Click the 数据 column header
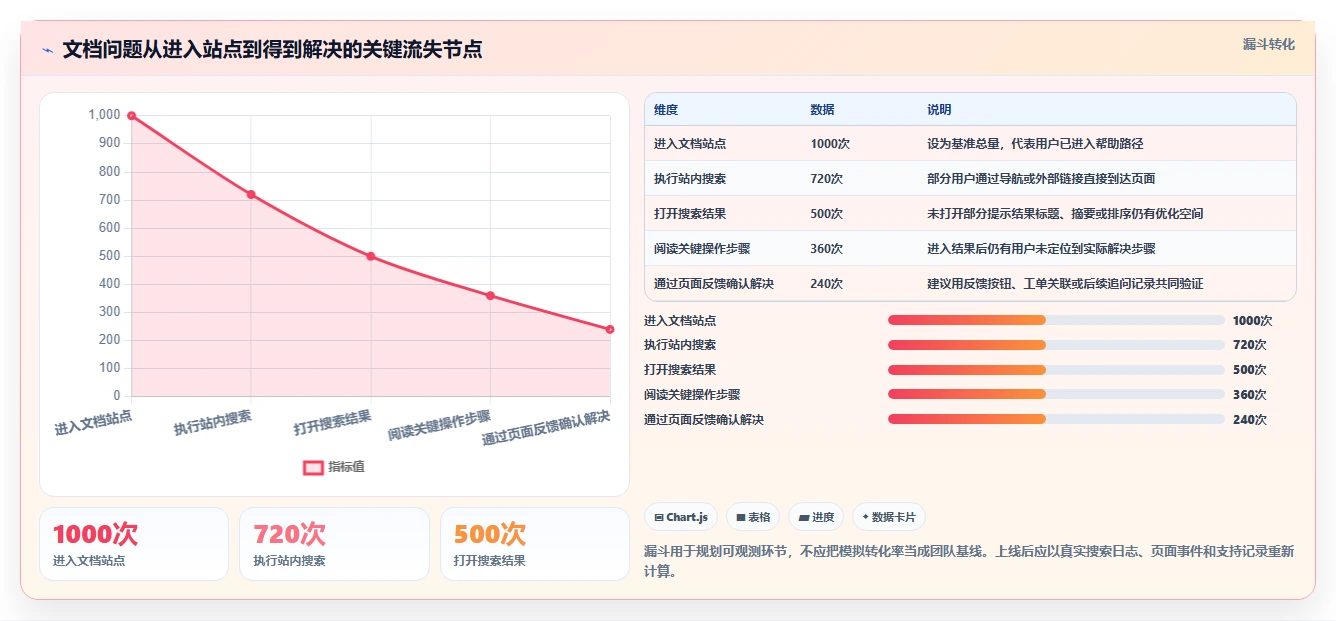 [x=822, y=110]
